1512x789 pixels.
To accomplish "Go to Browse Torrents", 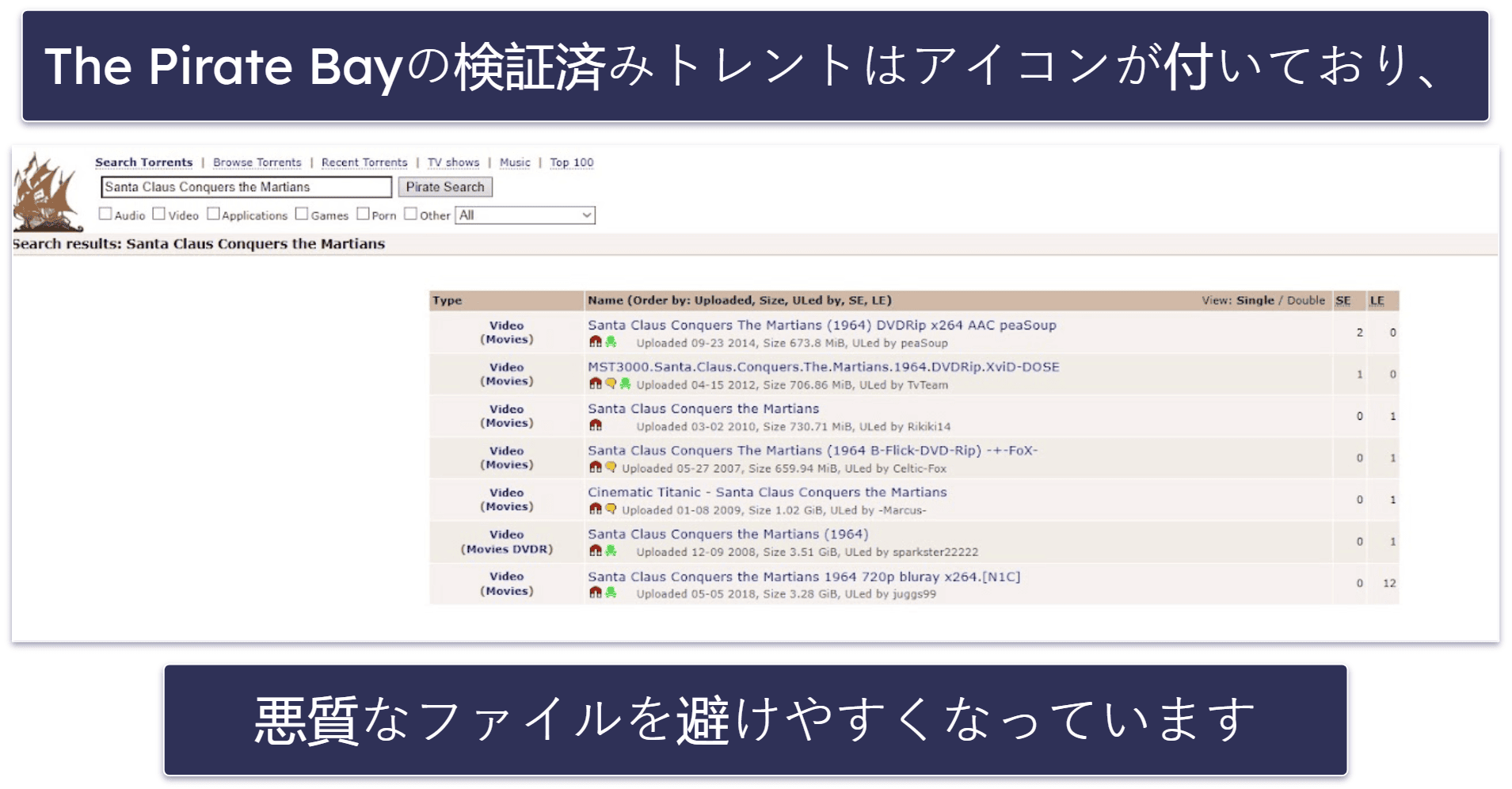I will pos(257,162).
